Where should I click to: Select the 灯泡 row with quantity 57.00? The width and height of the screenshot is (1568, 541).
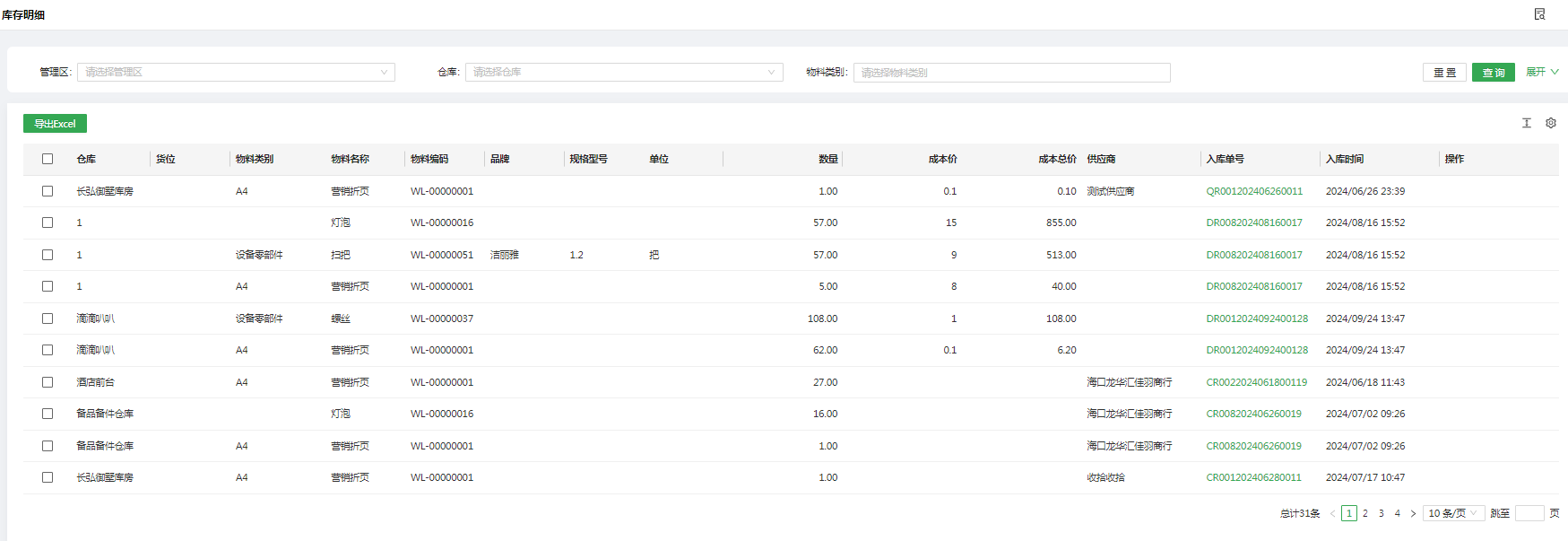pos(48,223)
